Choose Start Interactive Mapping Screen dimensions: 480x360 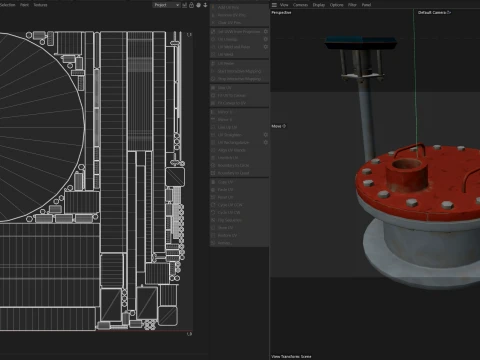pyautogui.click(x=239, y=71)
